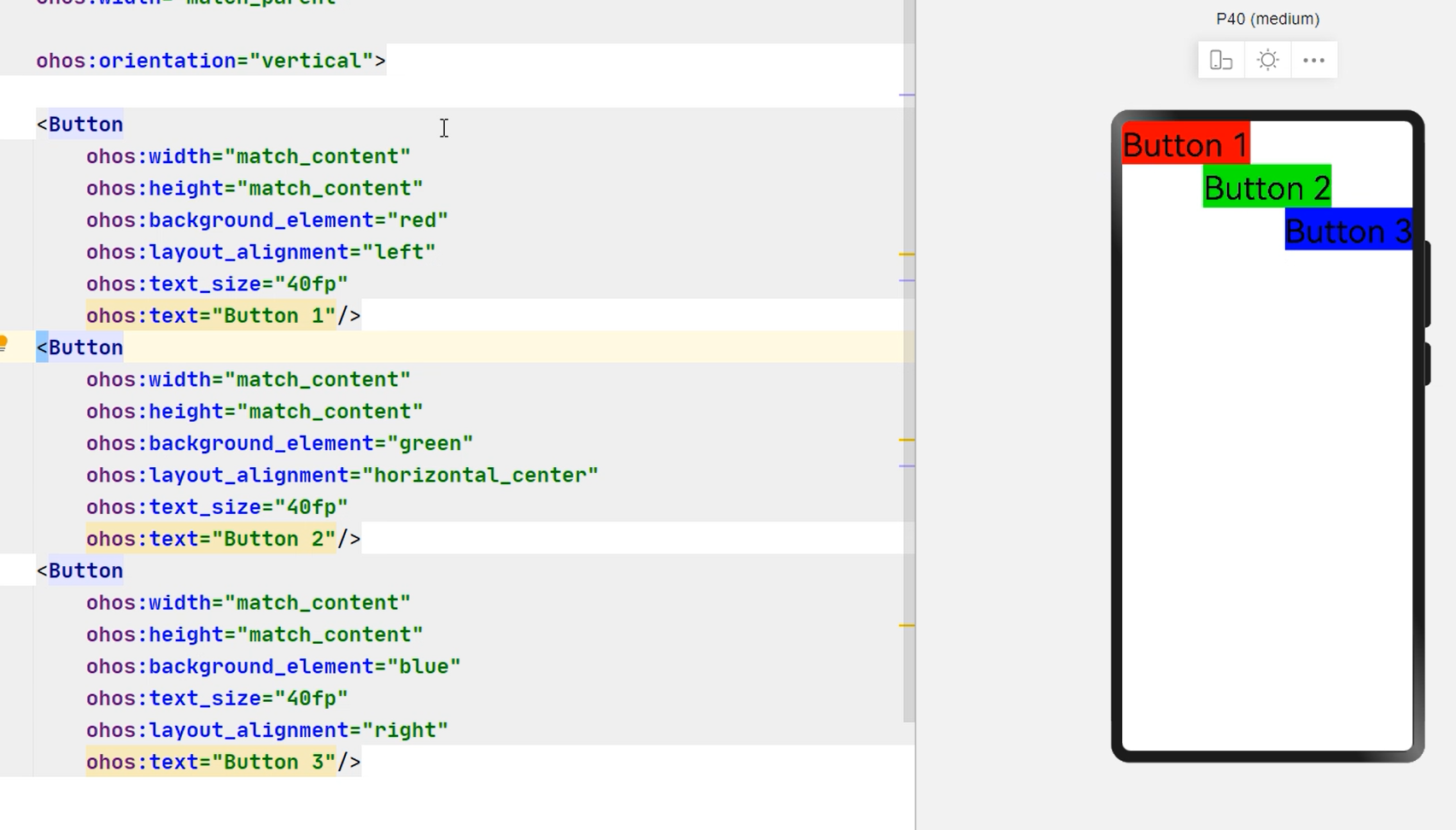Click the first <Button tag

tap(79, 125)
